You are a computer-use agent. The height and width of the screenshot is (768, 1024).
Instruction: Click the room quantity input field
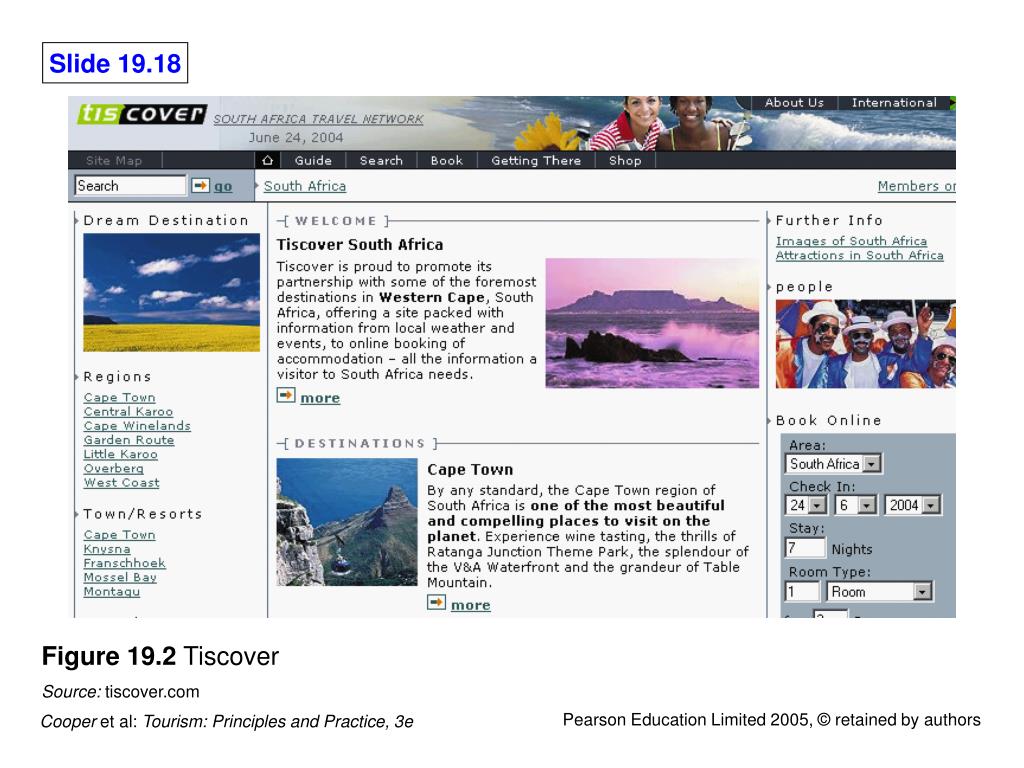click(802, 592)
